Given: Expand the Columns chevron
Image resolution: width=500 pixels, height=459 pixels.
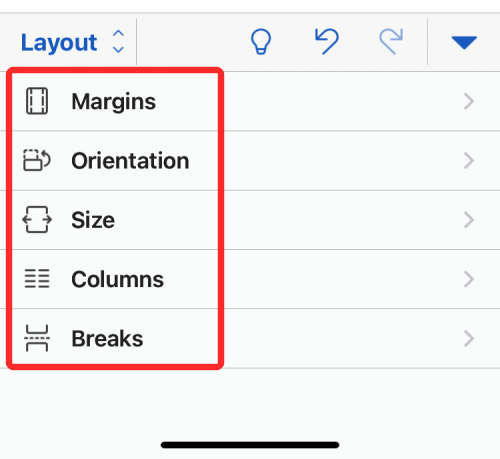Looking at the screenshot, I should click(469, 279).
